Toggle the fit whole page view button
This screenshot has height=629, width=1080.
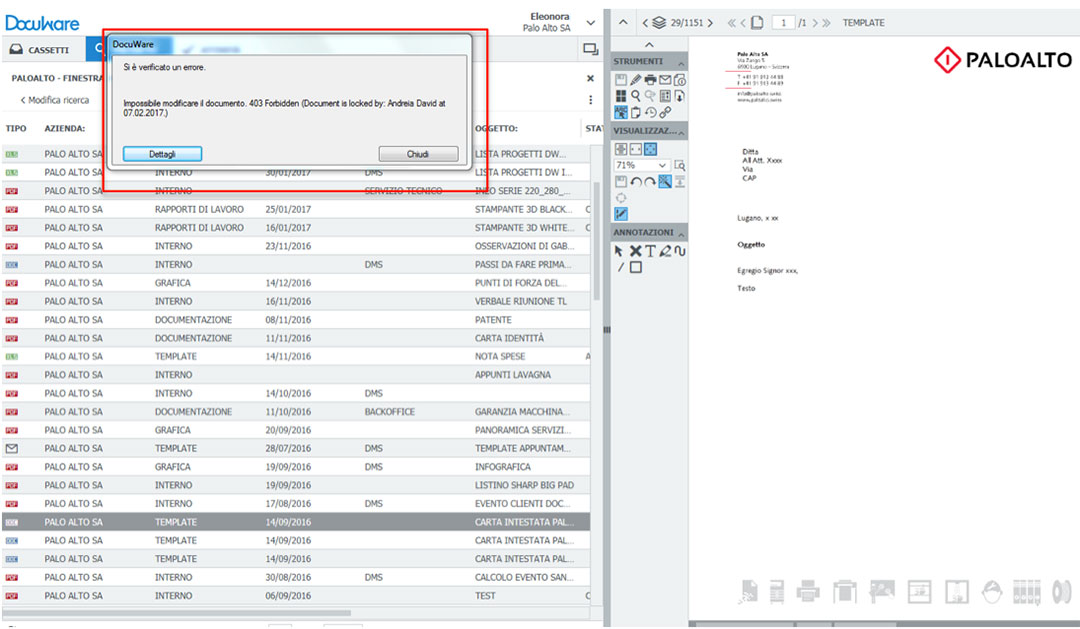[x=650, y=149]
